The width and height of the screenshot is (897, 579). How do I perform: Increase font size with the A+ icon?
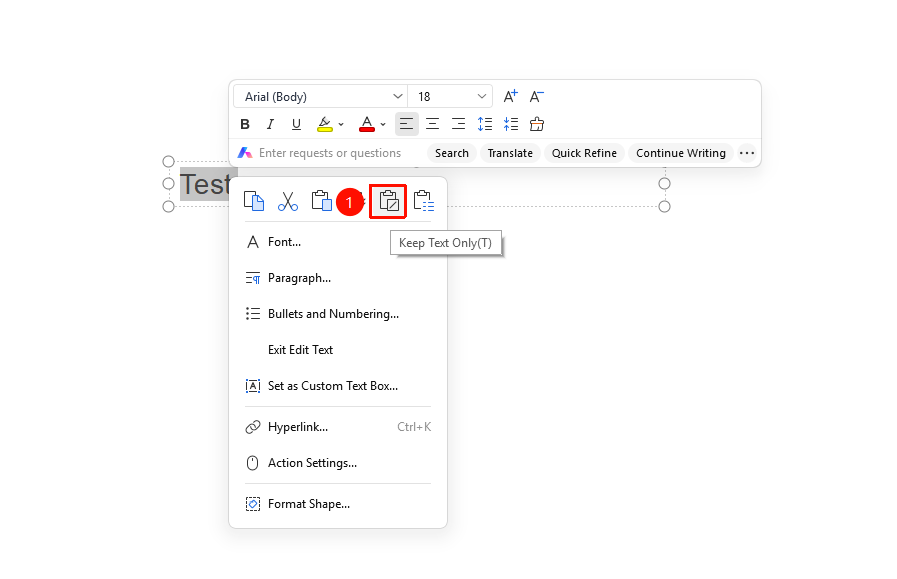(510, 96)
